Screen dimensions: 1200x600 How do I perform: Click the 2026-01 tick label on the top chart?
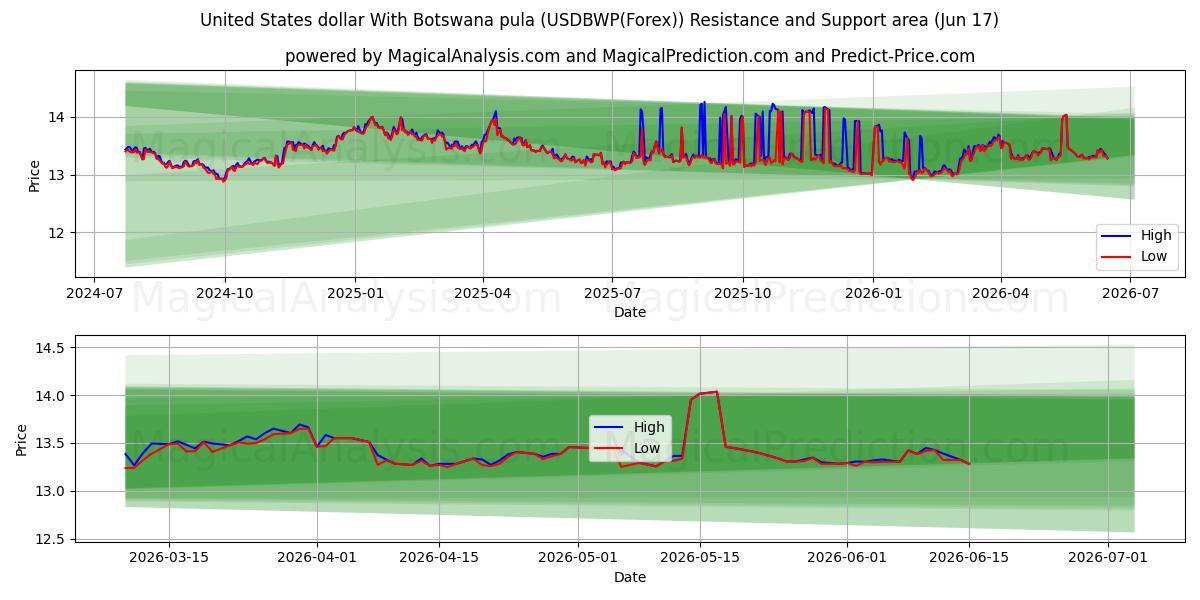click(x=873, y=294)
